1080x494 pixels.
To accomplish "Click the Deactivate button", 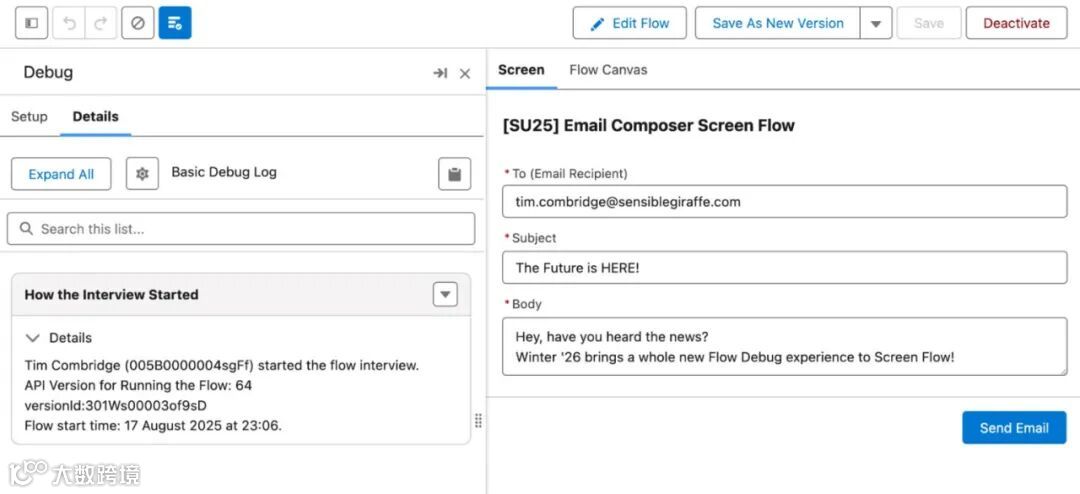I will pyautogui.click(x=1016, y=23).
